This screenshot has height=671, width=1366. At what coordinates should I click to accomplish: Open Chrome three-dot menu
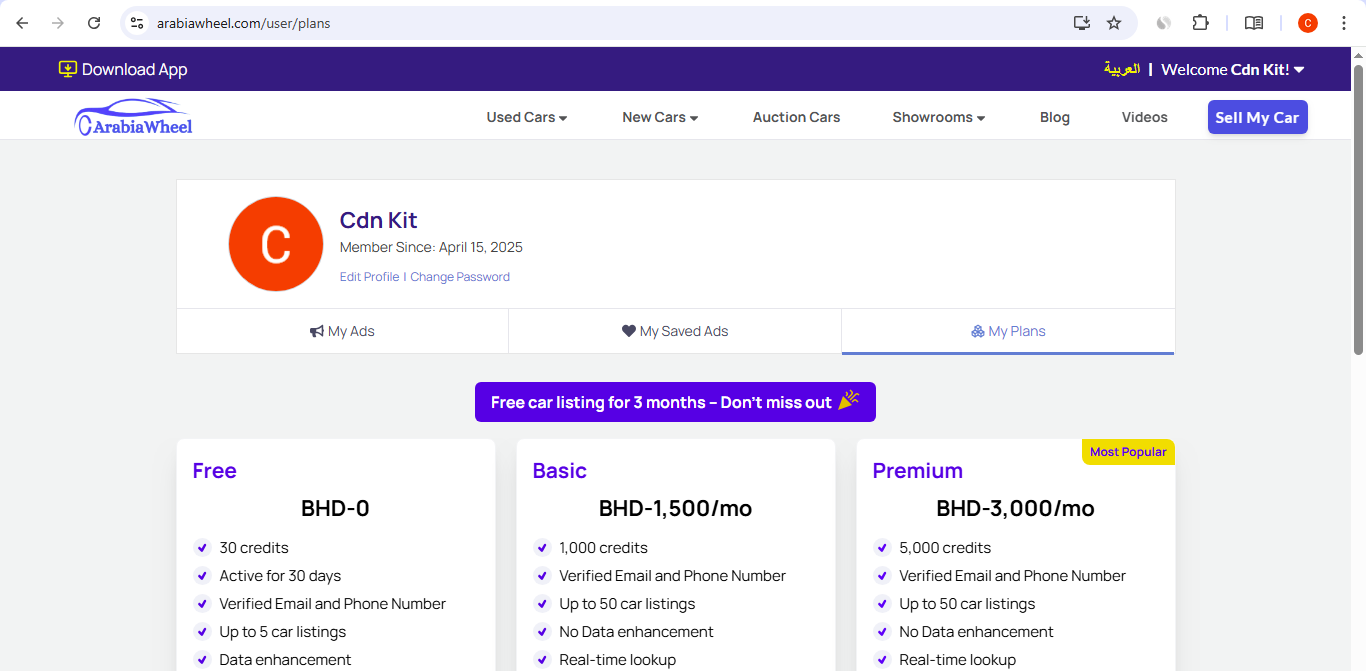click(x=1343, y=23)
